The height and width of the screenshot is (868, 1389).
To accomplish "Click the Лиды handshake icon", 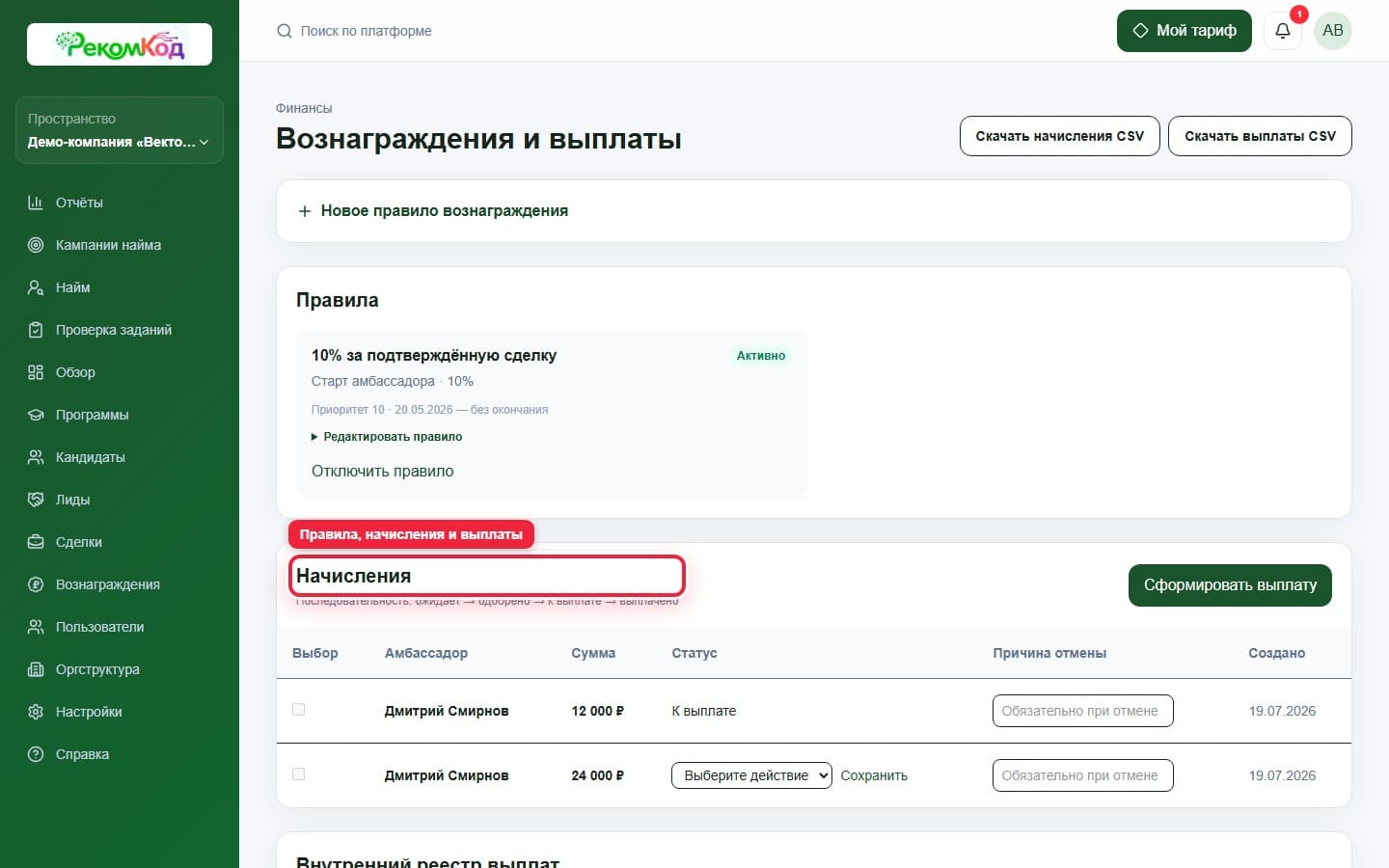I will click(x=36, y=500).
